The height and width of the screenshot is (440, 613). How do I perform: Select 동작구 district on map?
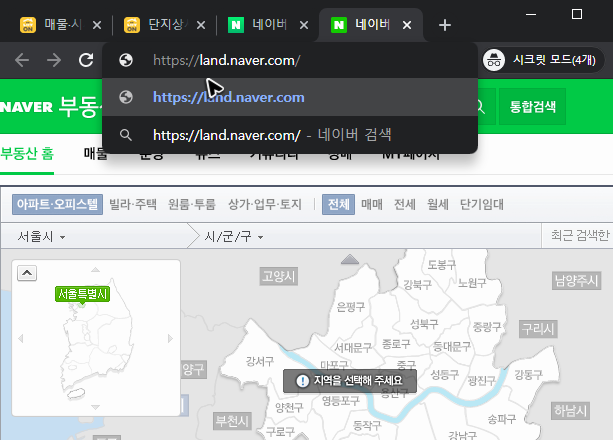[x=367, y=426]
